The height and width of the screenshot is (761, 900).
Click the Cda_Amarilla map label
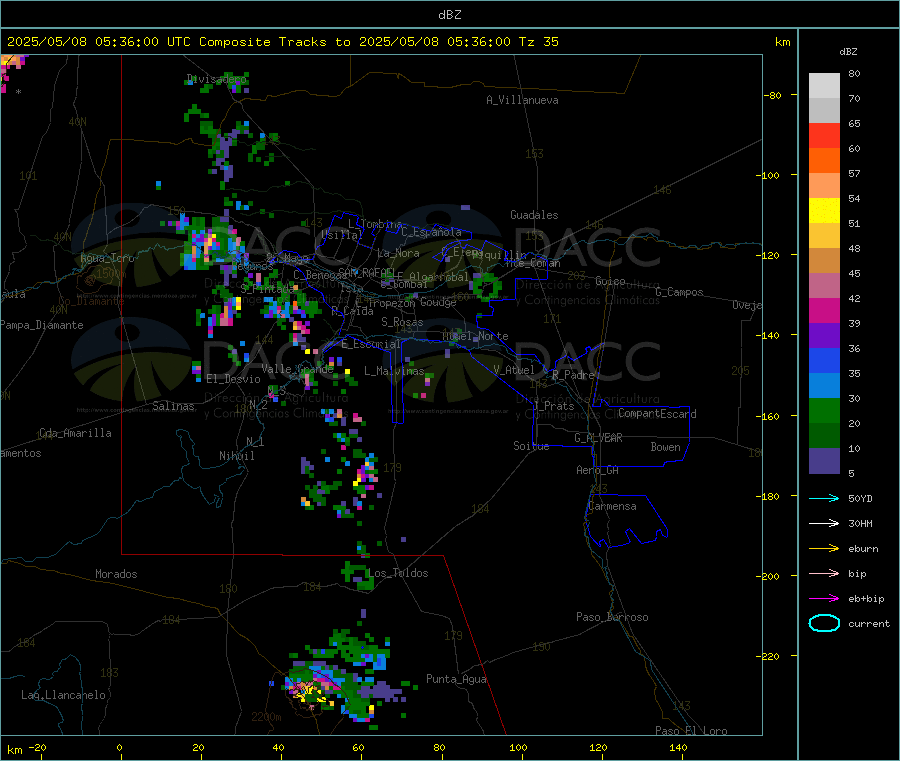(75, 433)
